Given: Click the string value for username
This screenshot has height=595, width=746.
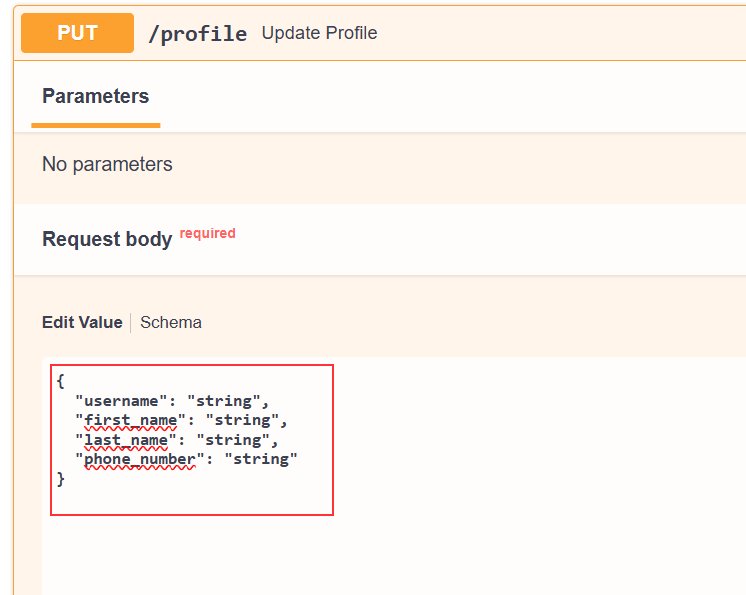Looking at the screenshot, I should pos(224,401).
